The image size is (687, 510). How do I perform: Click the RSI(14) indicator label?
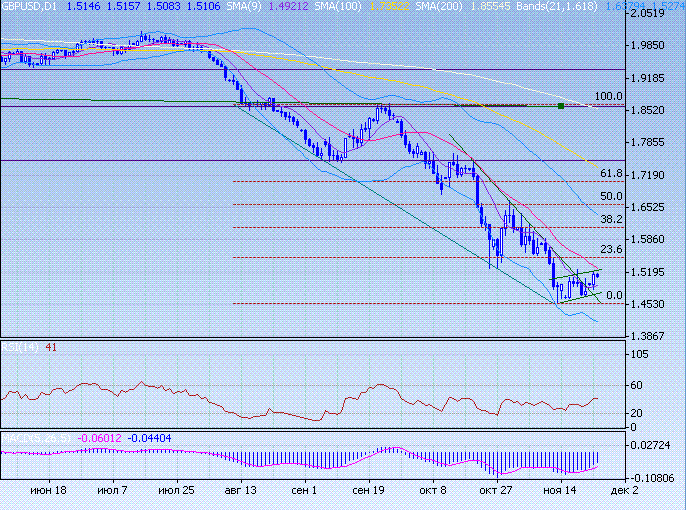20,346
